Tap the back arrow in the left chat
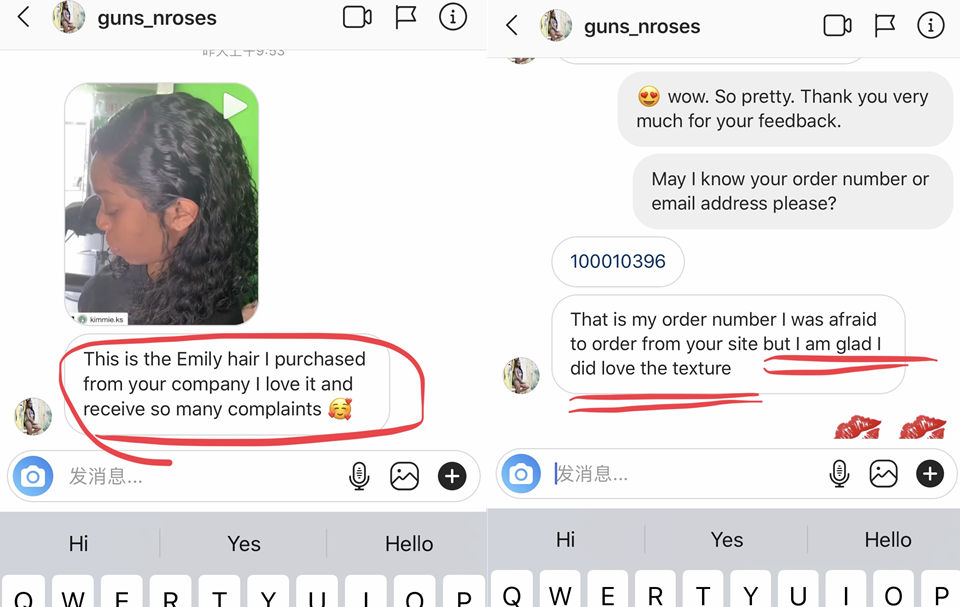The height and width of the screenshot is (607, 960). (23, 17)
